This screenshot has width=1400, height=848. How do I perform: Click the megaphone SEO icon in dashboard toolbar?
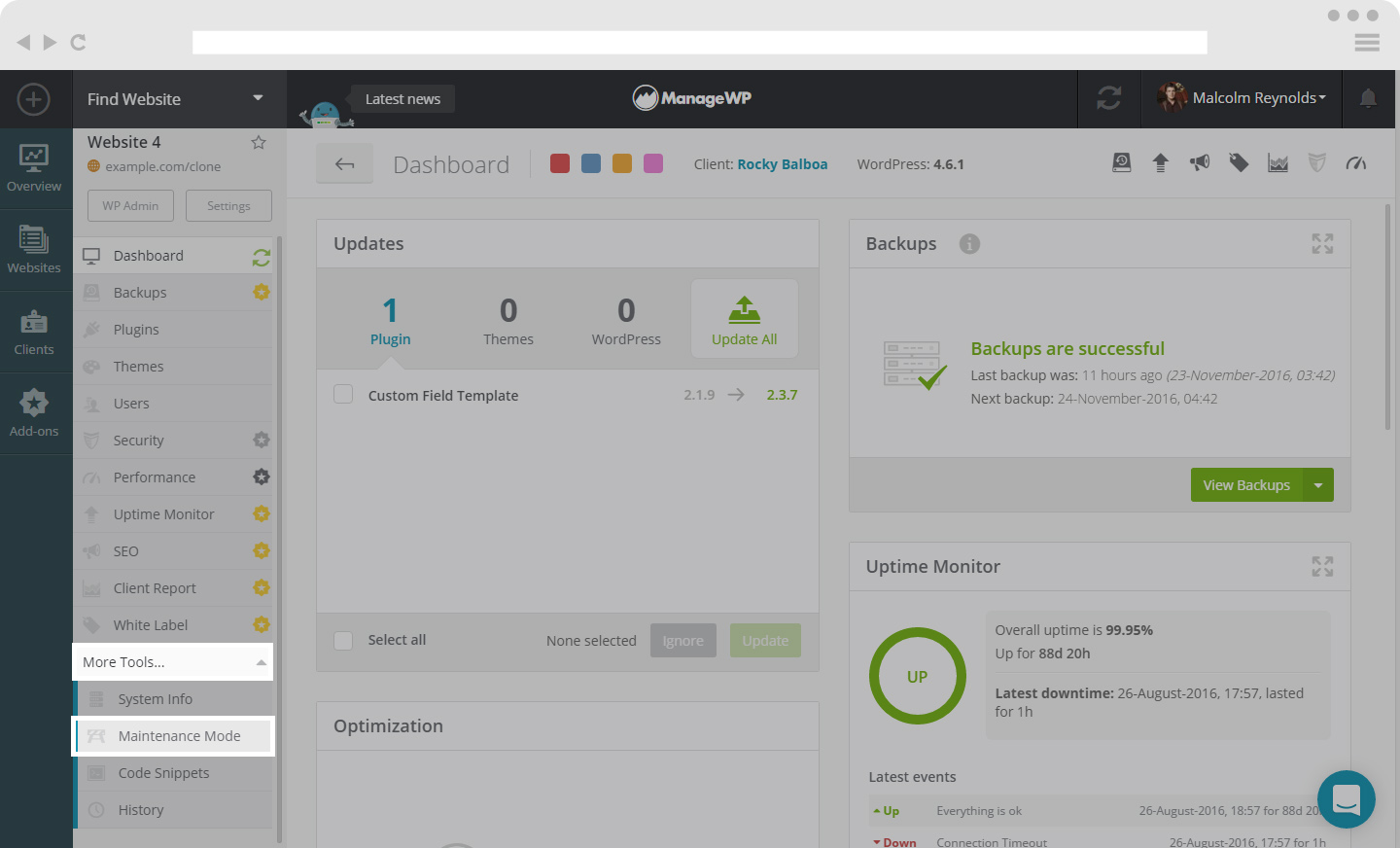(x=1200, y=162)
